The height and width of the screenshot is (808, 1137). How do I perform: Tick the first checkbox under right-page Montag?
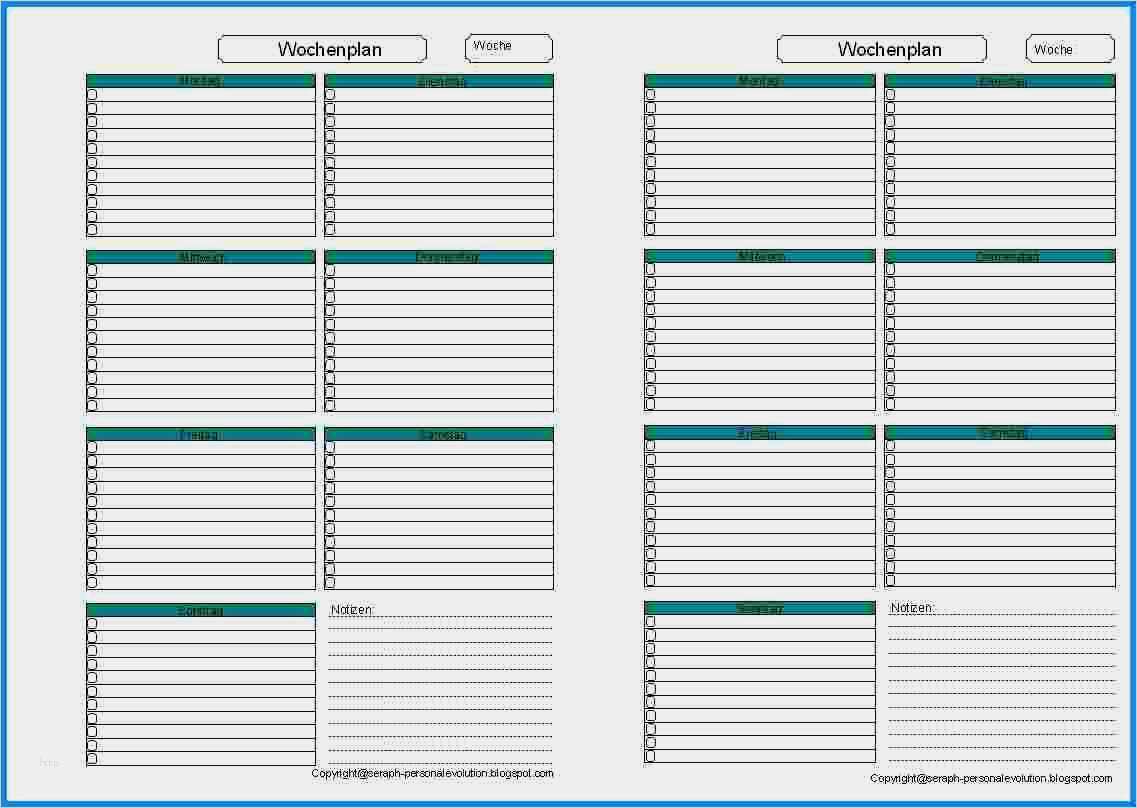(x=650, y=93)
